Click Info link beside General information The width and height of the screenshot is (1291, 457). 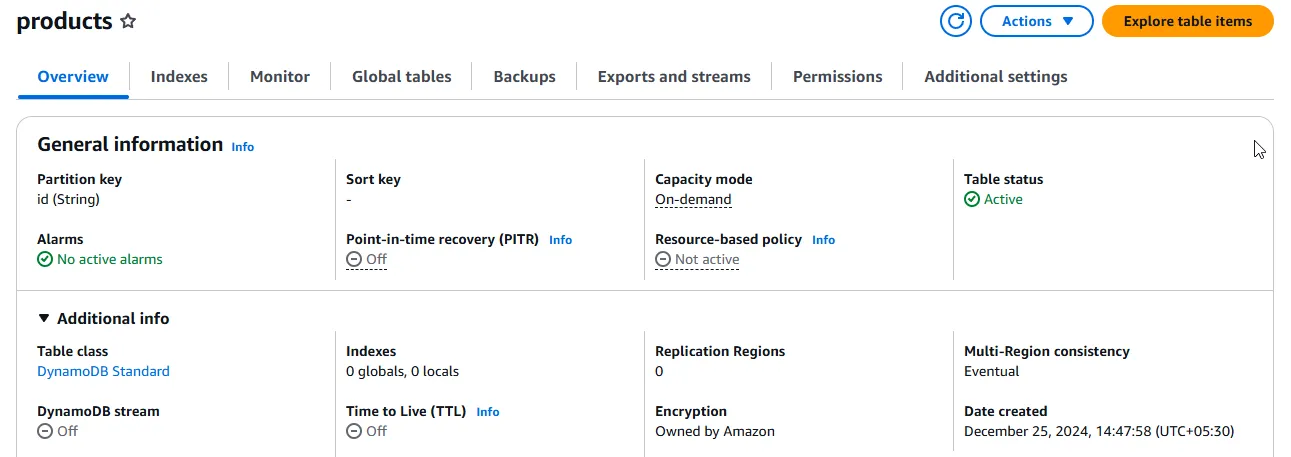[x=243, y=146]
